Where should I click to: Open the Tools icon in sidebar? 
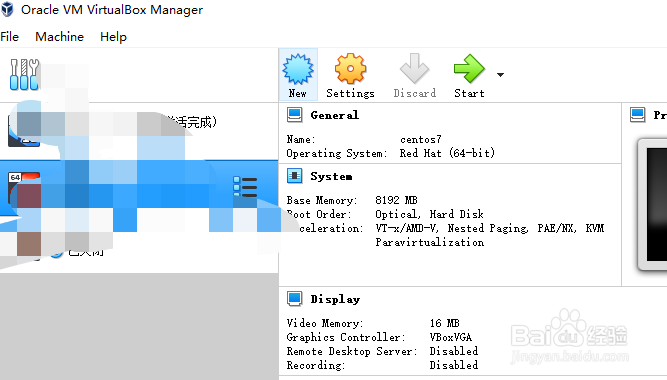24,74
